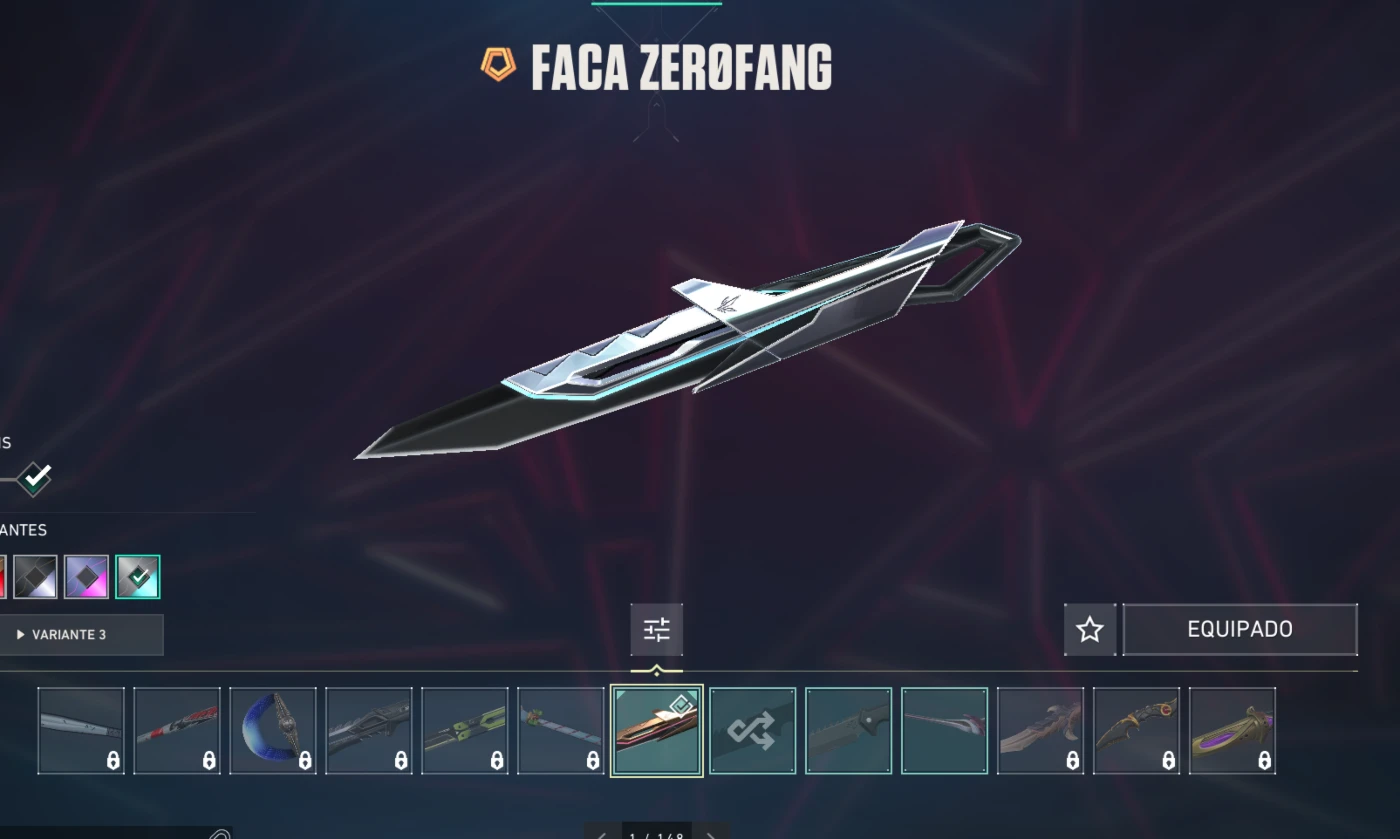The image size is (1400, 839).
Task: Select the locked blue crescent blade skin
Action: point(273,731)
